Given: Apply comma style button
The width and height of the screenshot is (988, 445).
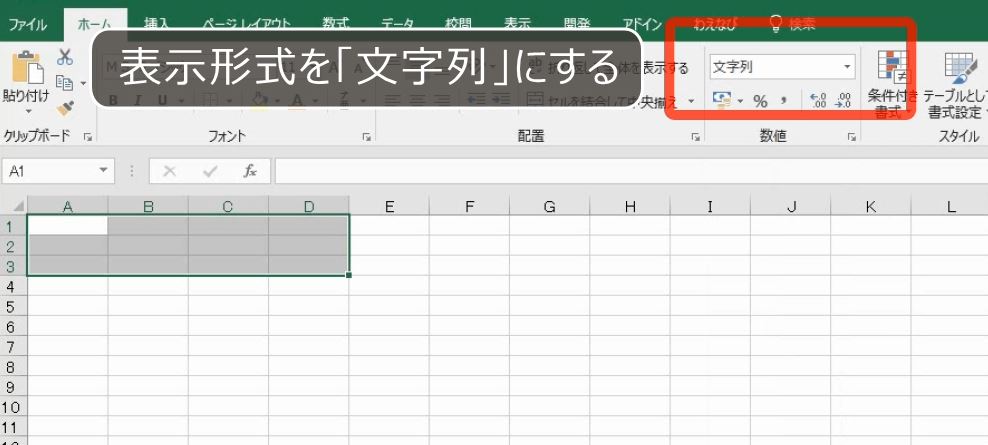Looking at the screenshot, I should pos(784,101).
